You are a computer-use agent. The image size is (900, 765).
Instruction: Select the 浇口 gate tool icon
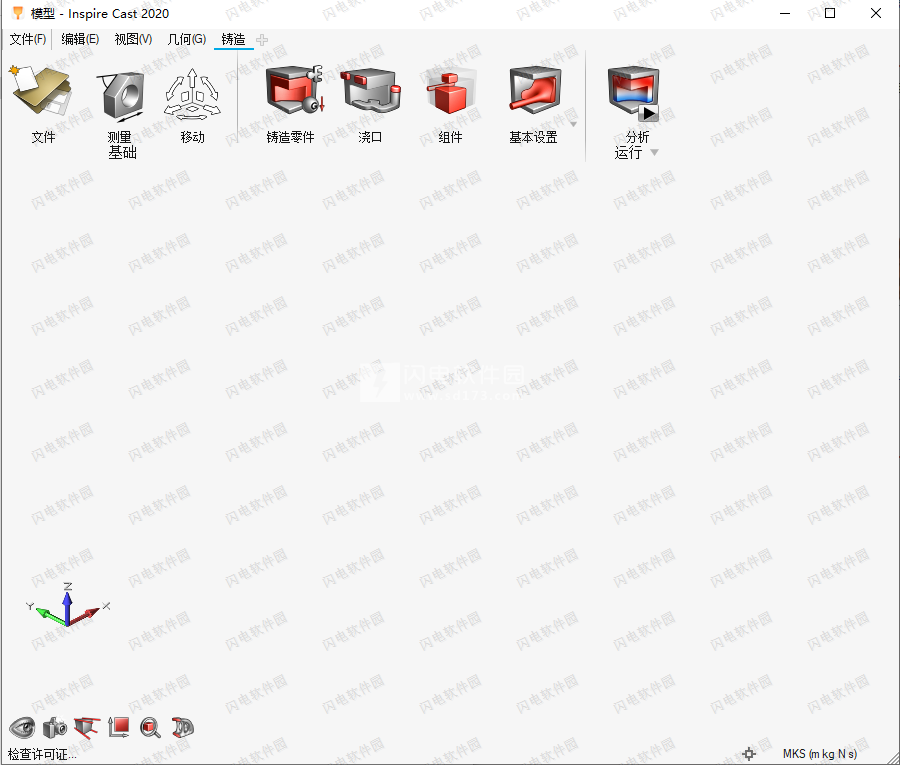370,91
